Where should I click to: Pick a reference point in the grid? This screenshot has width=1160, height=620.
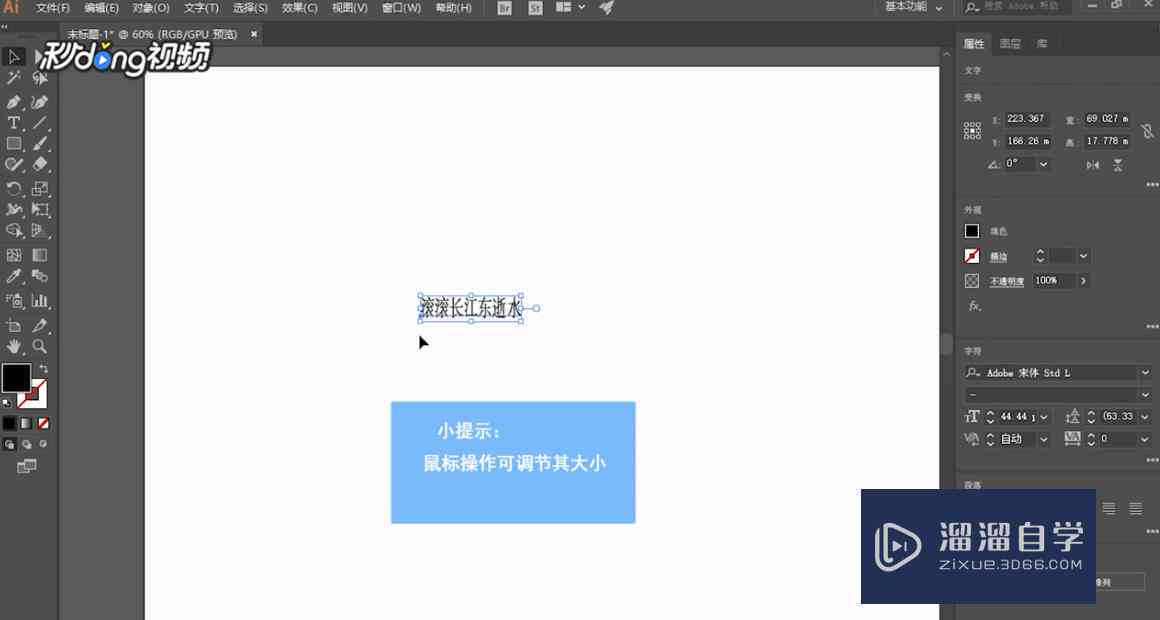click(x=972, y=131)
